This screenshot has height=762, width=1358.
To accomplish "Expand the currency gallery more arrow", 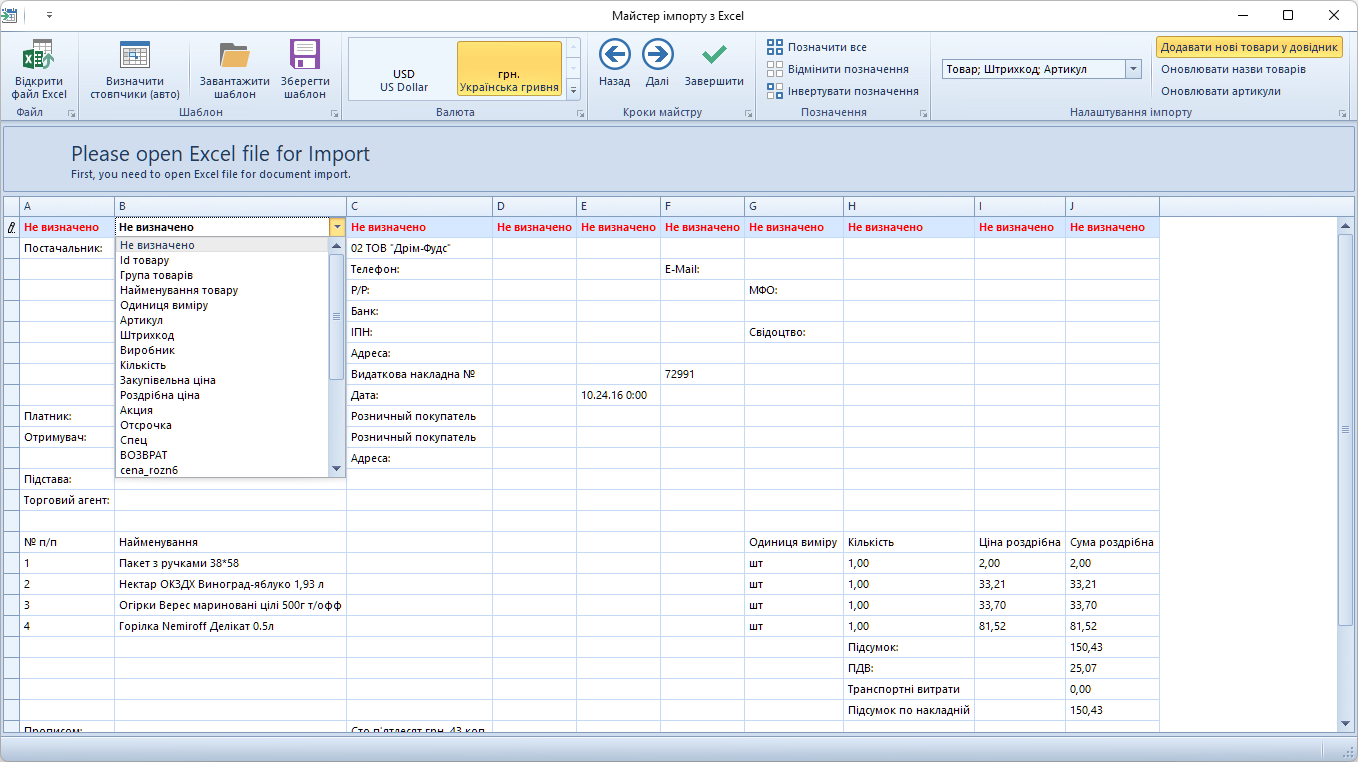I will [573, 90].
